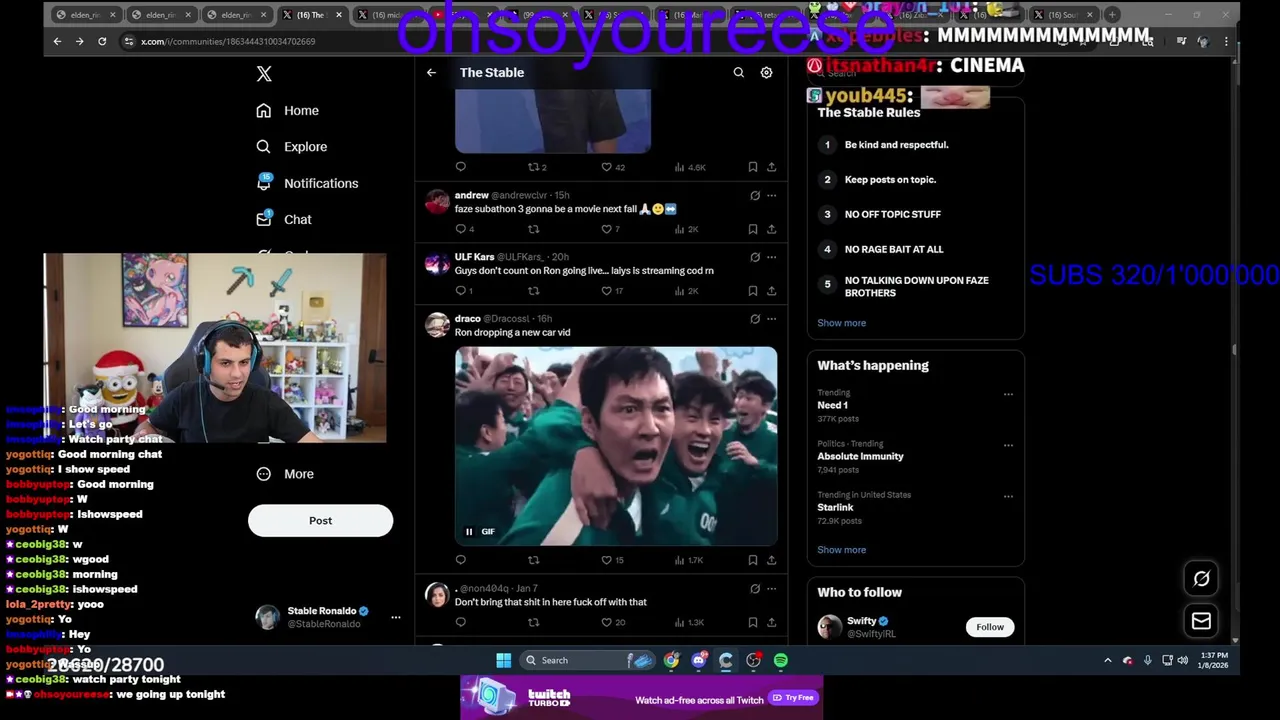Repost andrew's faze subathon post
Viewport: 1280px width, 720px height.
[x=533, y=229]
